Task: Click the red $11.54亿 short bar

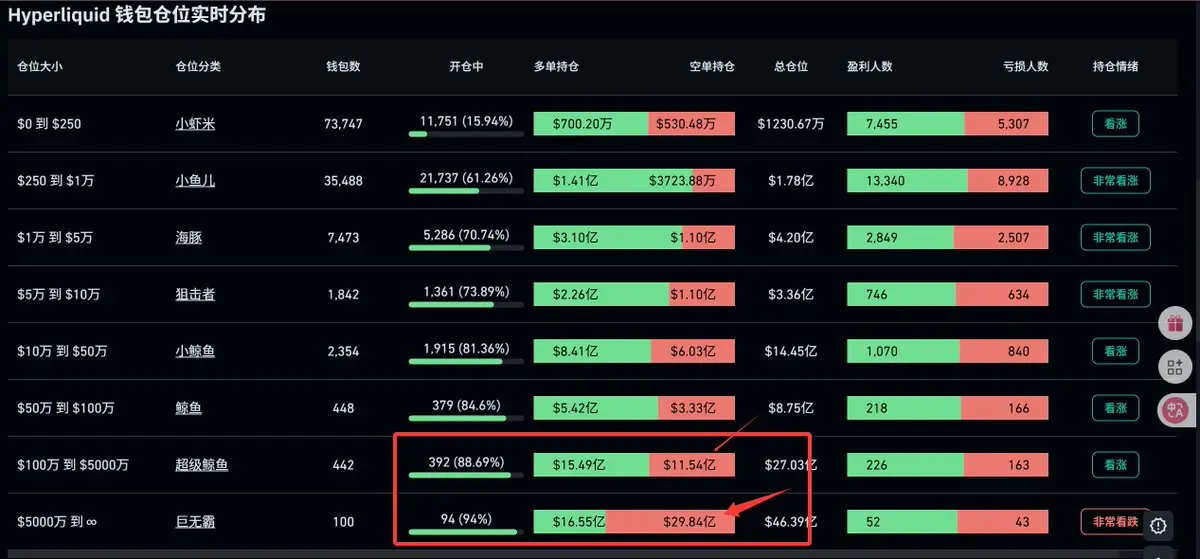Action: point(693,465)
